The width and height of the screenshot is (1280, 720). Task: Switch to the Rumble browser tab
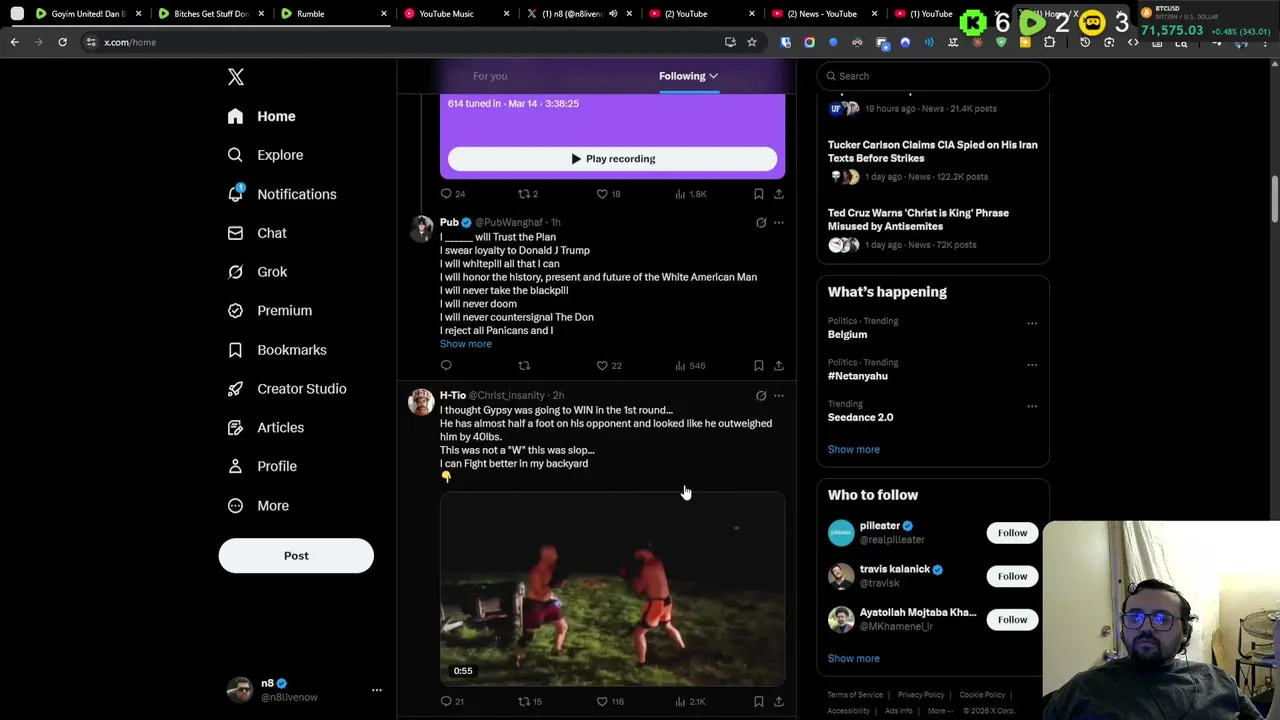(332, 14)
